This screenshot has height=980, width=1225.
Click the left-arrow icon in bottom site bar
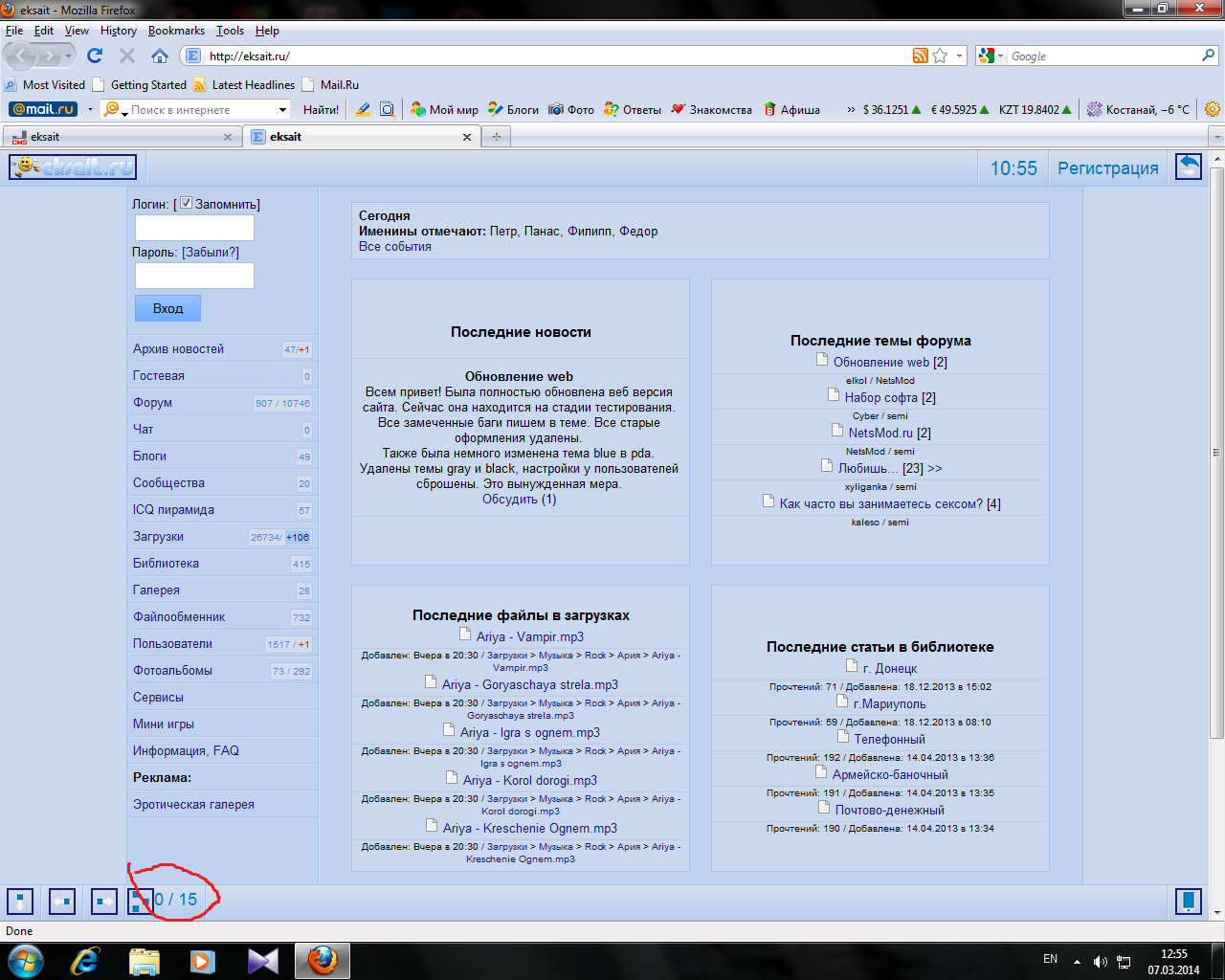[62, 901]
